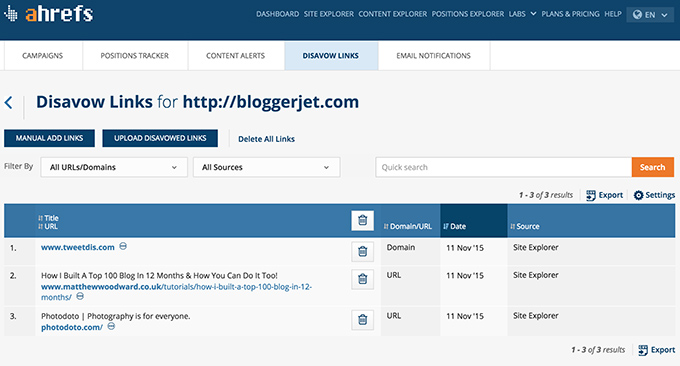The image size is (680, 366).
Task: Click the circle icon next to photodoto.com/
Action: coord(111,326)
